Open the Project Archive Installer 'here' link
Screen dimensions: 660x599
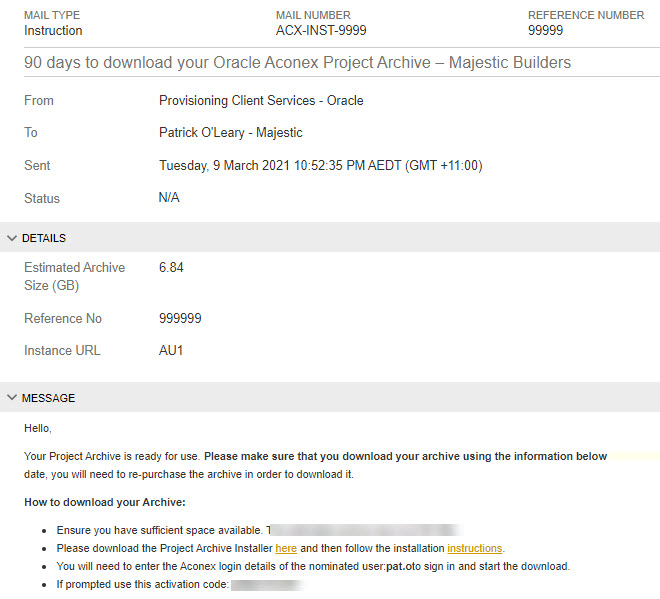(x=286, y=548)
